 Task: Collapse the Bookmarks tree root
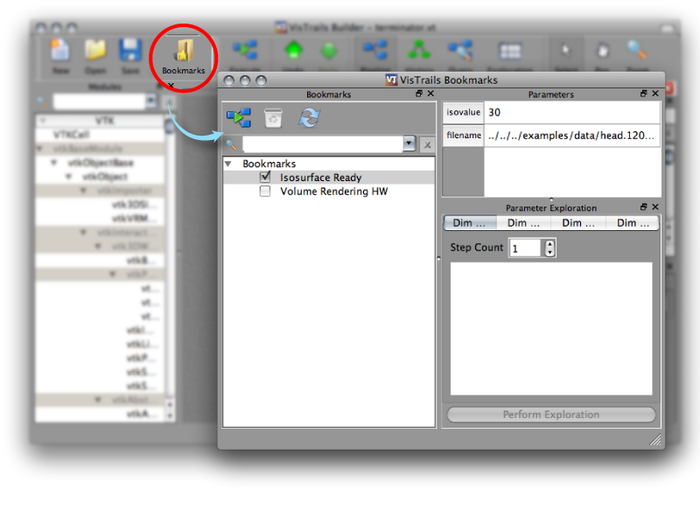[229, 163]
